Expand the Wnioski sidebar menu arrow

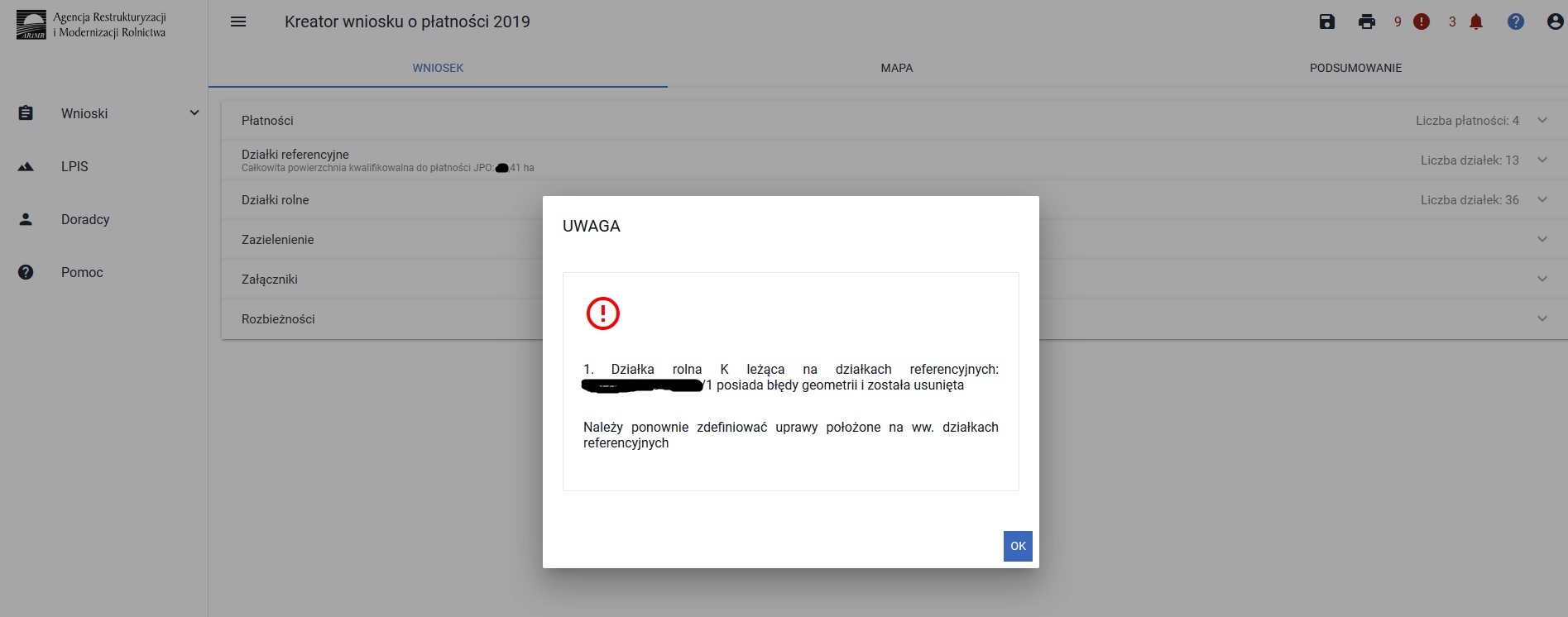click(194, 113)
